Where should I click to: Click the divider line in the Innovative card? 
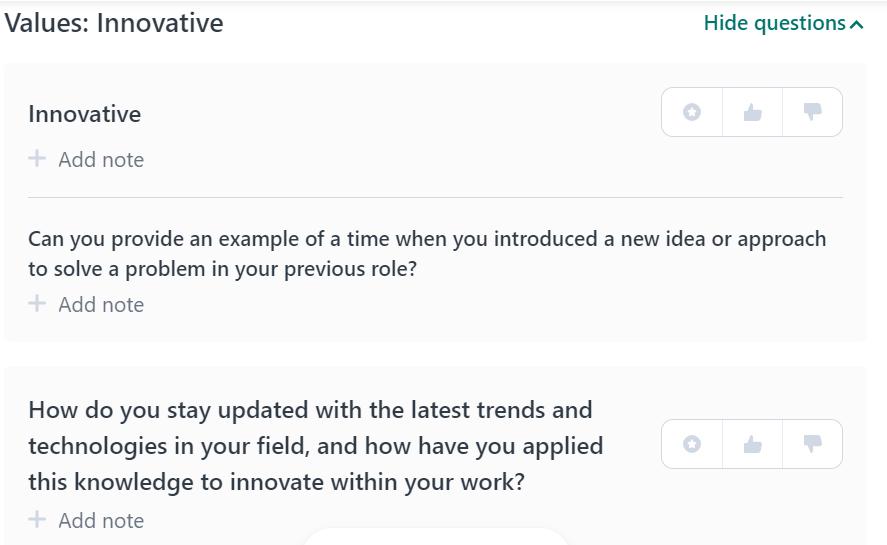435,198
